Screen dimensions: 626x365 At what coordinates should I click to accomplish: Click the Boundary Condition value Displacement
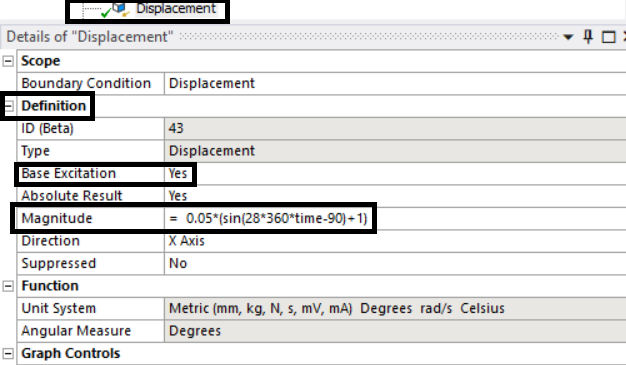pos(395,83)
